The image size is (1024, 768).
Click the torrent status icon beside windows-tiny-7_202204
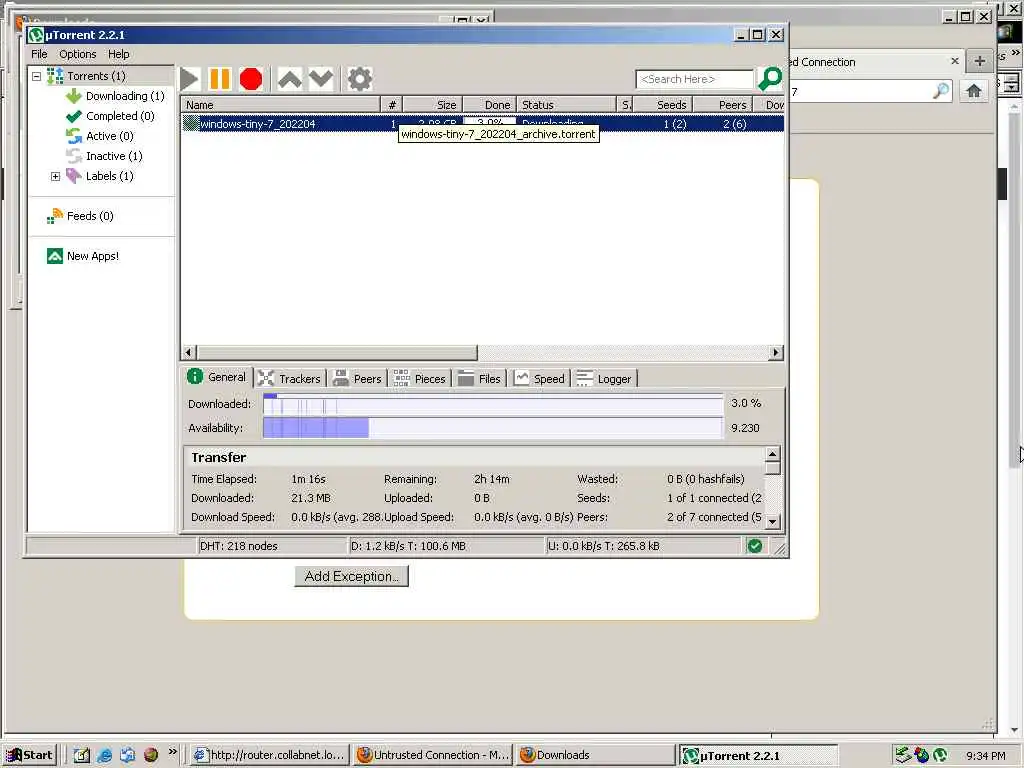click(x=191, y=123)
